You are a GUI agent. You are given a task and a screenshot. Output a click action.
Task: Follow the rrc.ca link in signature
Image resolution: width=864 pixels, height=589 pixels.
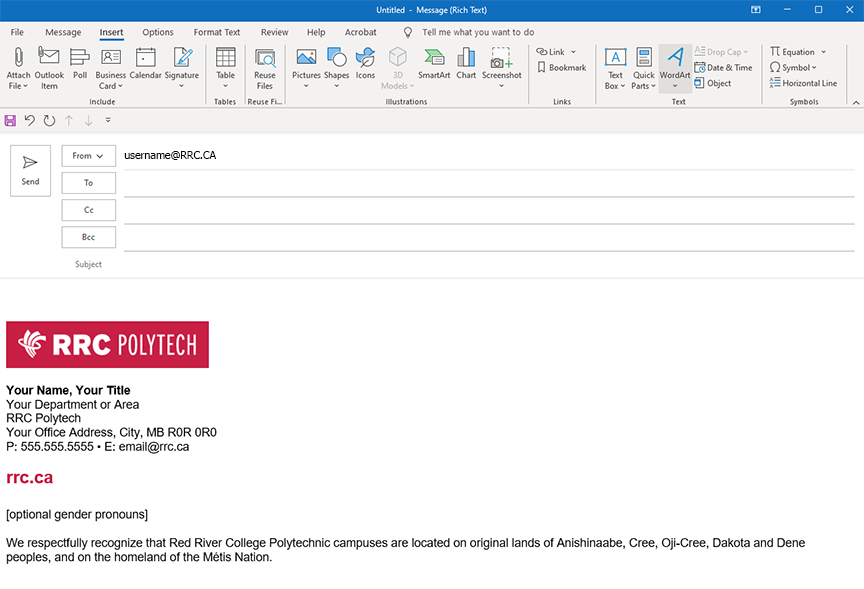[x=29, y=478]
